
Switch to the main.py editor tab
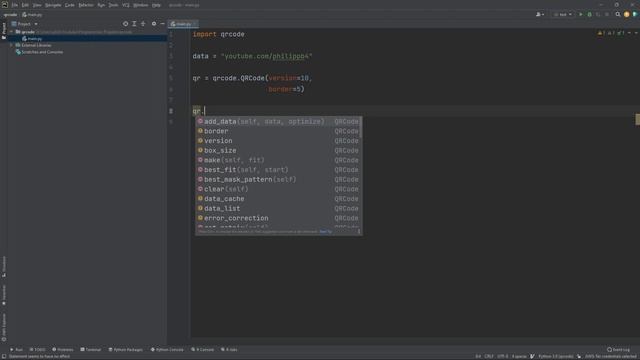pos(183,24)
